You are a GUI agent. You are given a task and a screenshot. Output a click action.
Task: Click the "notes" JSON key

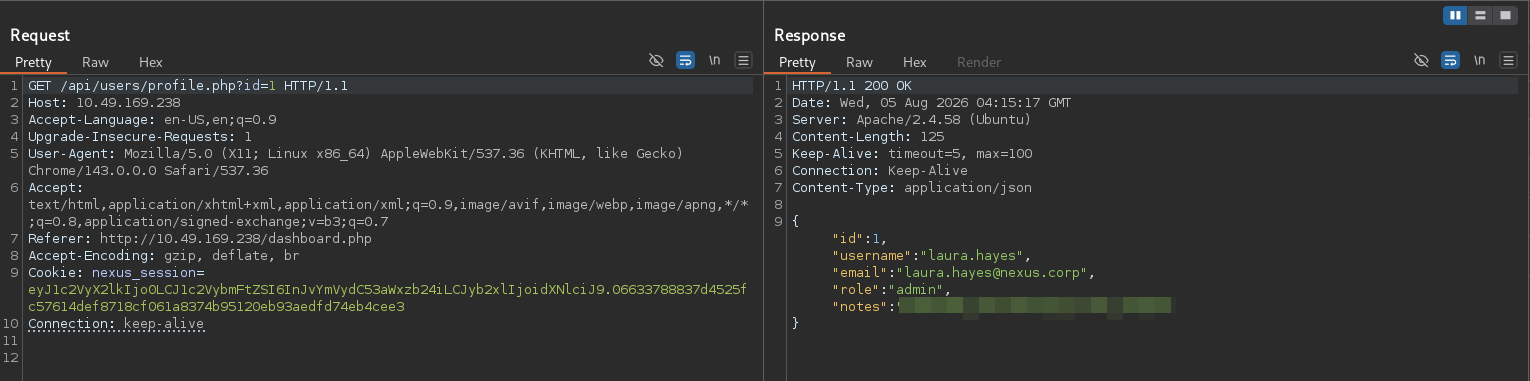click(x=860, y=307)
